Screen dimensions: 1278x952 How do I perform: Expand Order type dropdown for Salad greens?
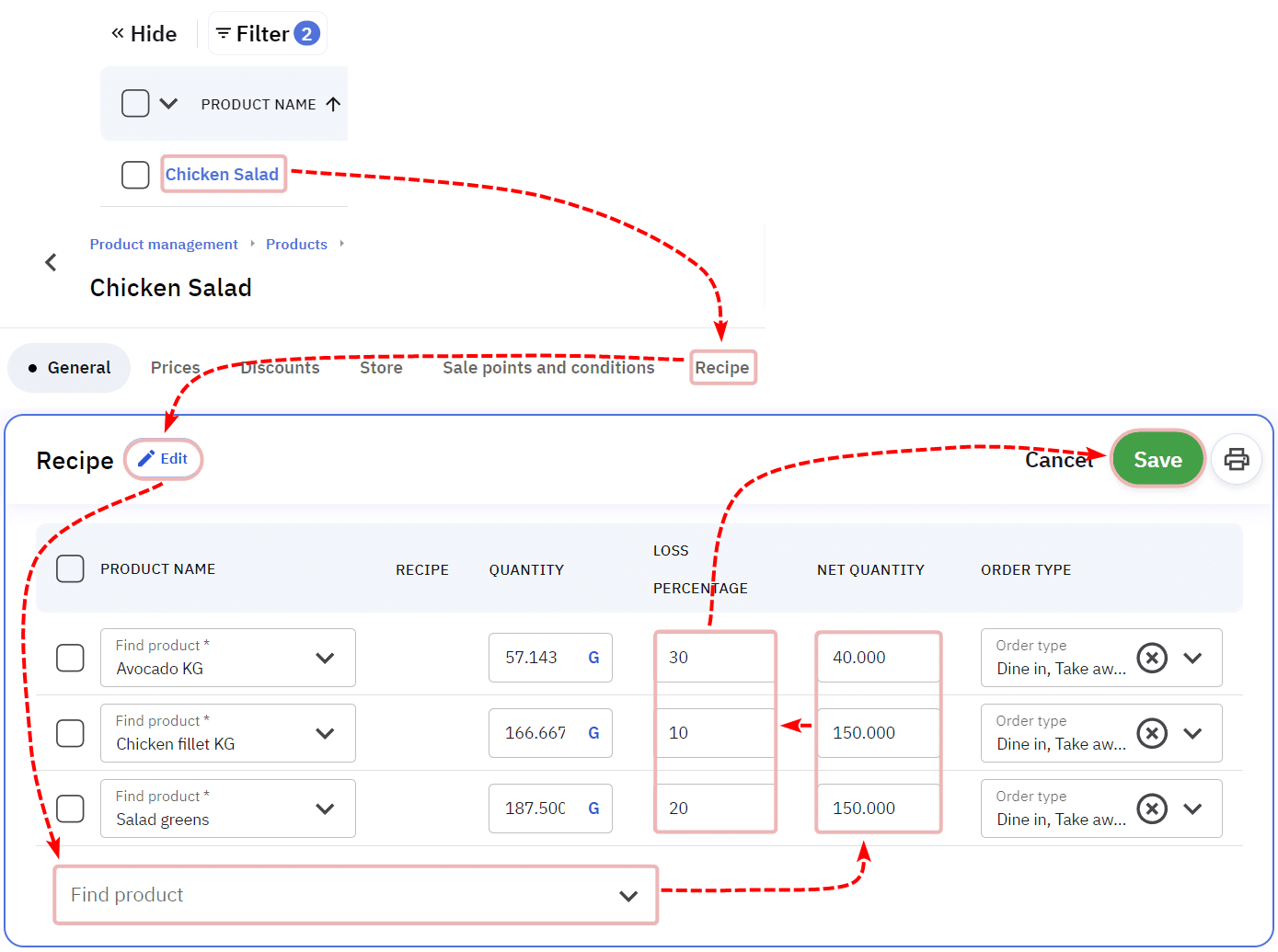(1192, 809)
